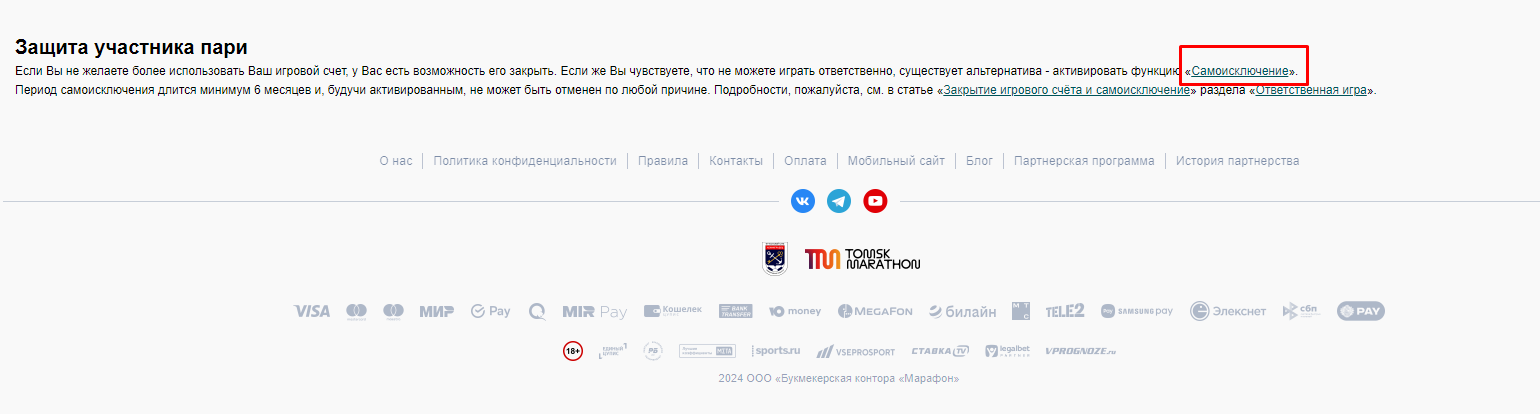
Task: Open Партнерская программа footer link
Action: tap(1084, 161)
